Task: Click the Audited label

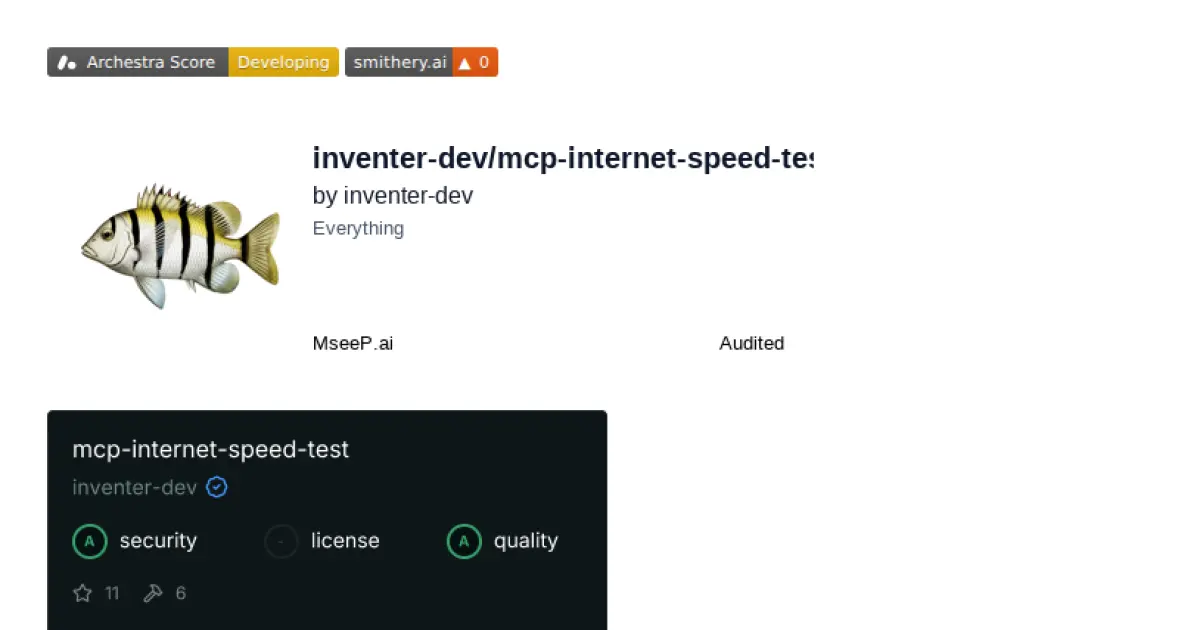Action: (x=751, y=343)
